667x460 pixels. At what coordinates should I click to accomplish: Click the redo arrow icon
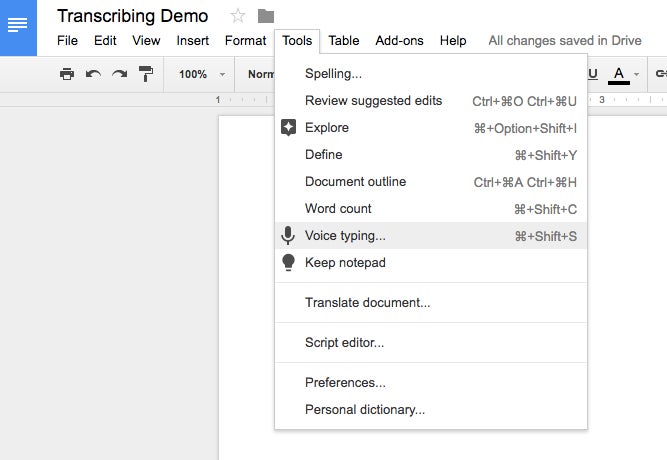pos(120,74)
